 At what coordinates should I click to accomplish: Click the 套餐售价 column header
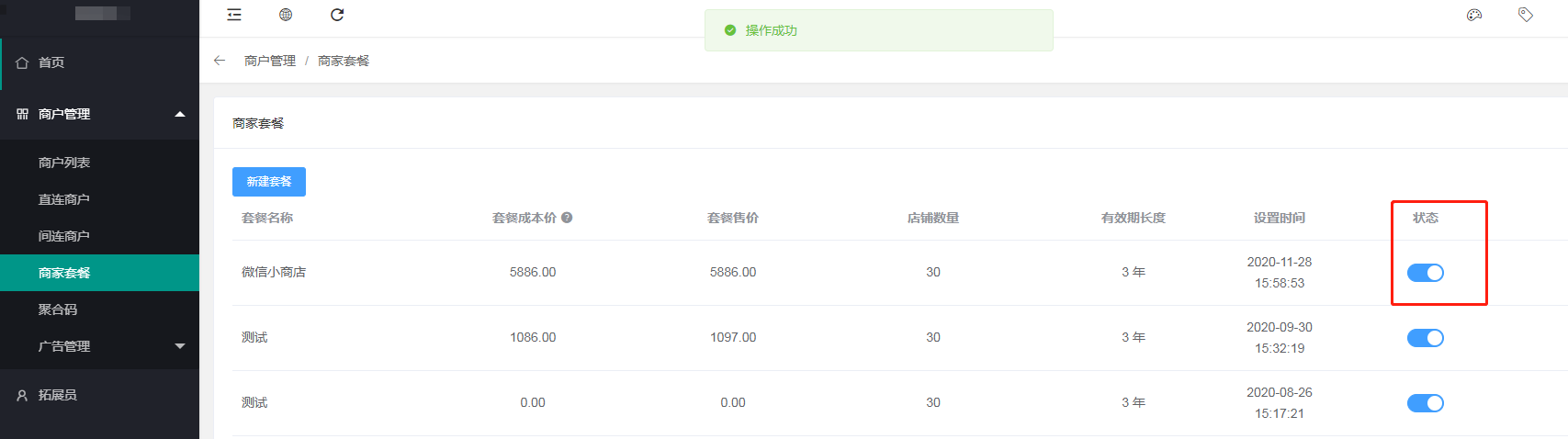pyautogui.click(x=733, y=218)
